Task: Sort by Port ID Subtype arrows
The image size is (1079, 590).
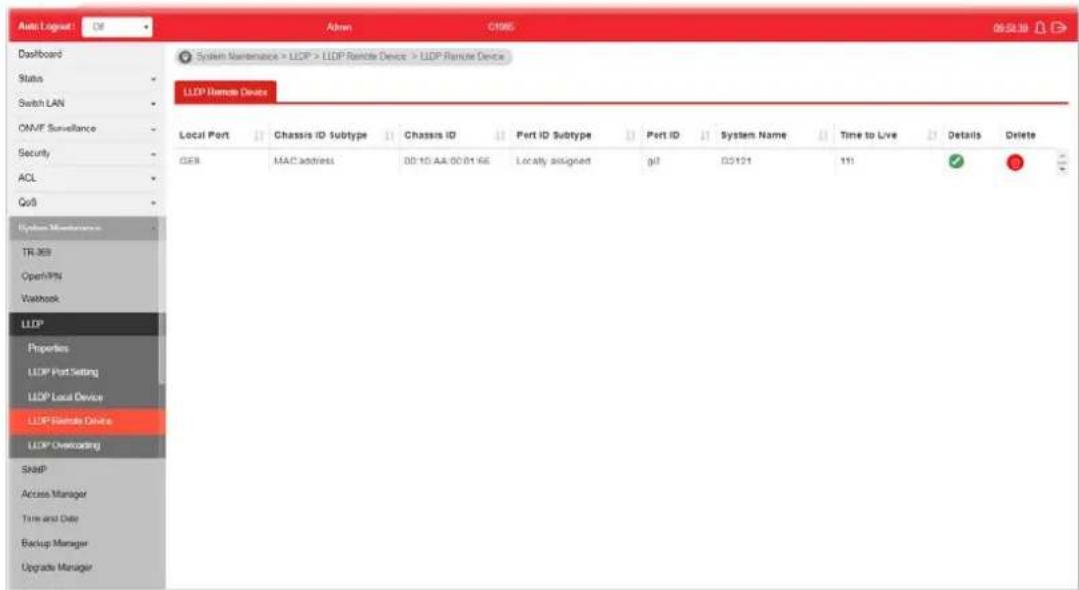Action: (630, 136)
